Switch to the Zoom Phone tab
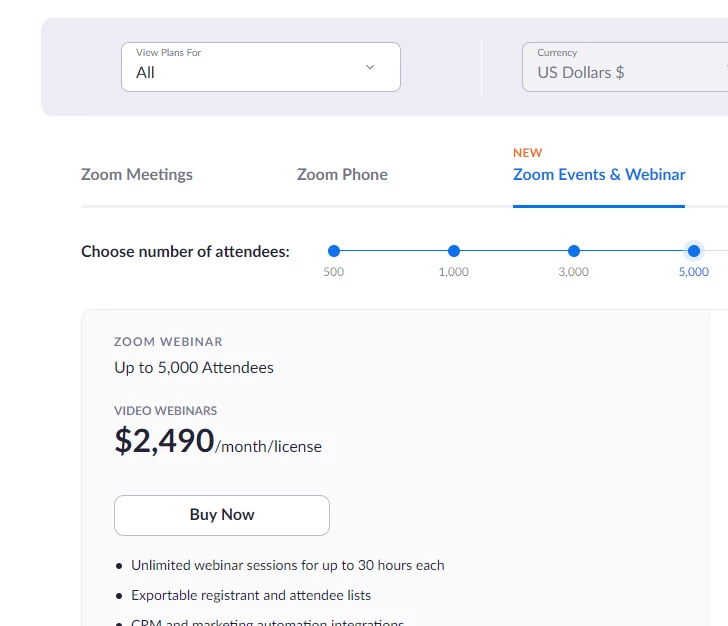The height and width of the screenshot is (626, 728). pyautogui.click(x=342, y=174)
